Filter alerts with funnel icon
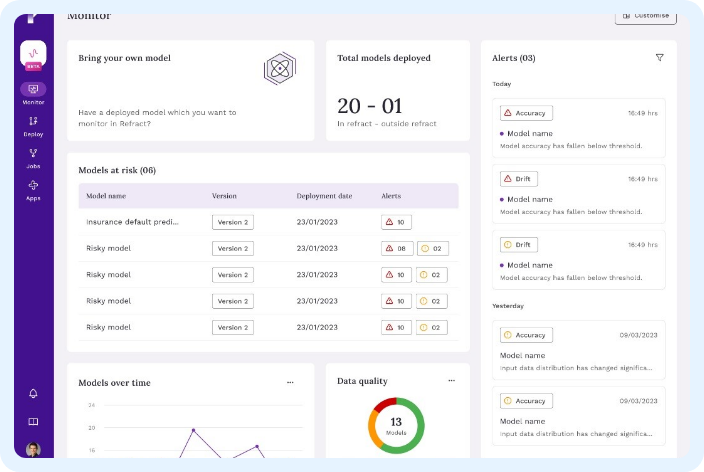 tap(659, 57)
